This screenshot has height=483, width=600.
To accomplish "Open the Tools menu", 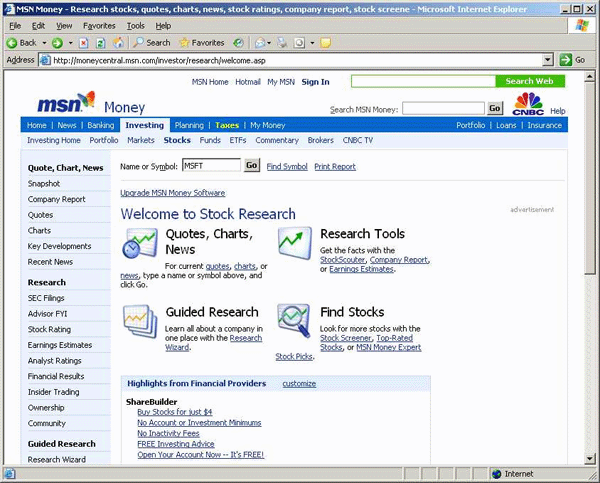I will coord(134,25).
